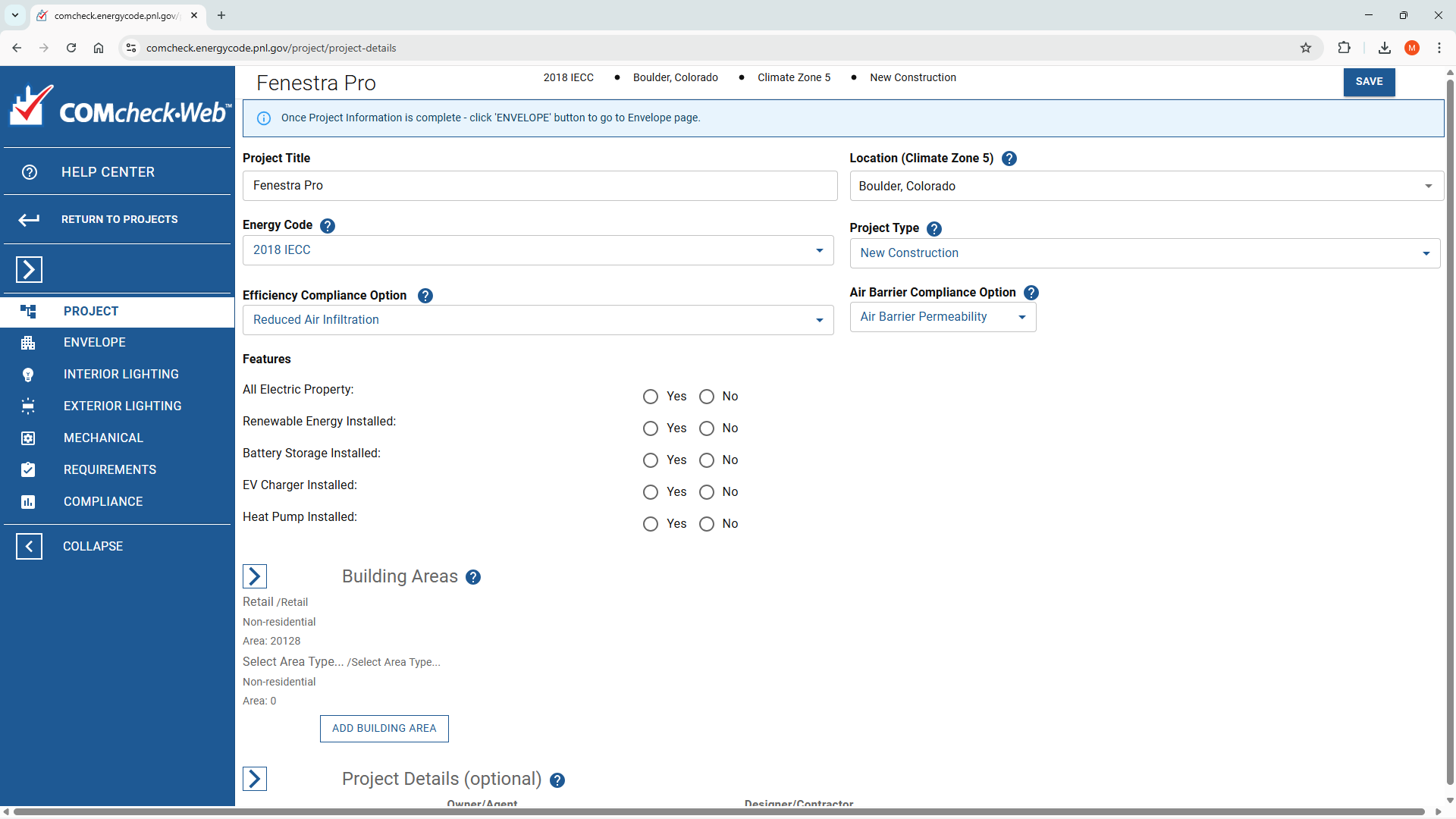Screen dimensions: 1456x819
Task: Open browser downloads icon
Action: pos(1385,48)
